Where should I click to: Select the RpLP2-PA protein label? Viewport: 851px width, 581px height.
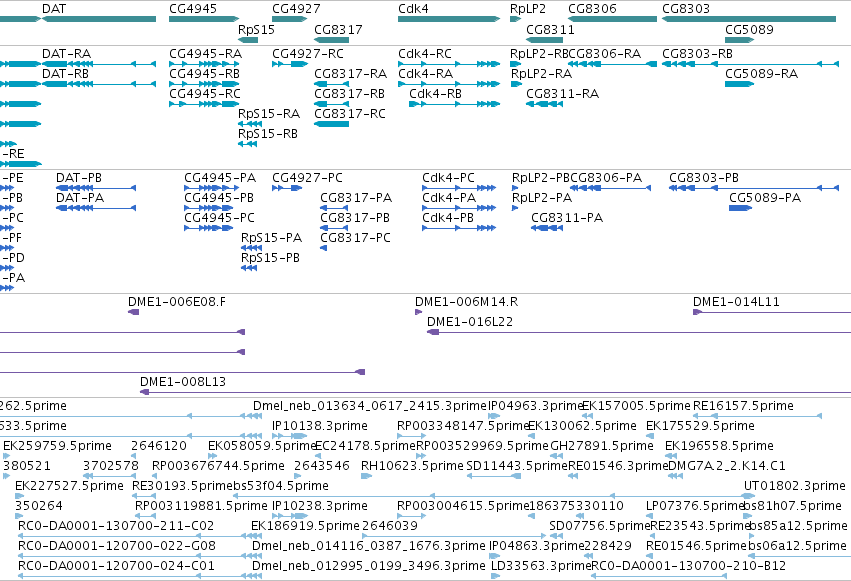pos(542,198)
